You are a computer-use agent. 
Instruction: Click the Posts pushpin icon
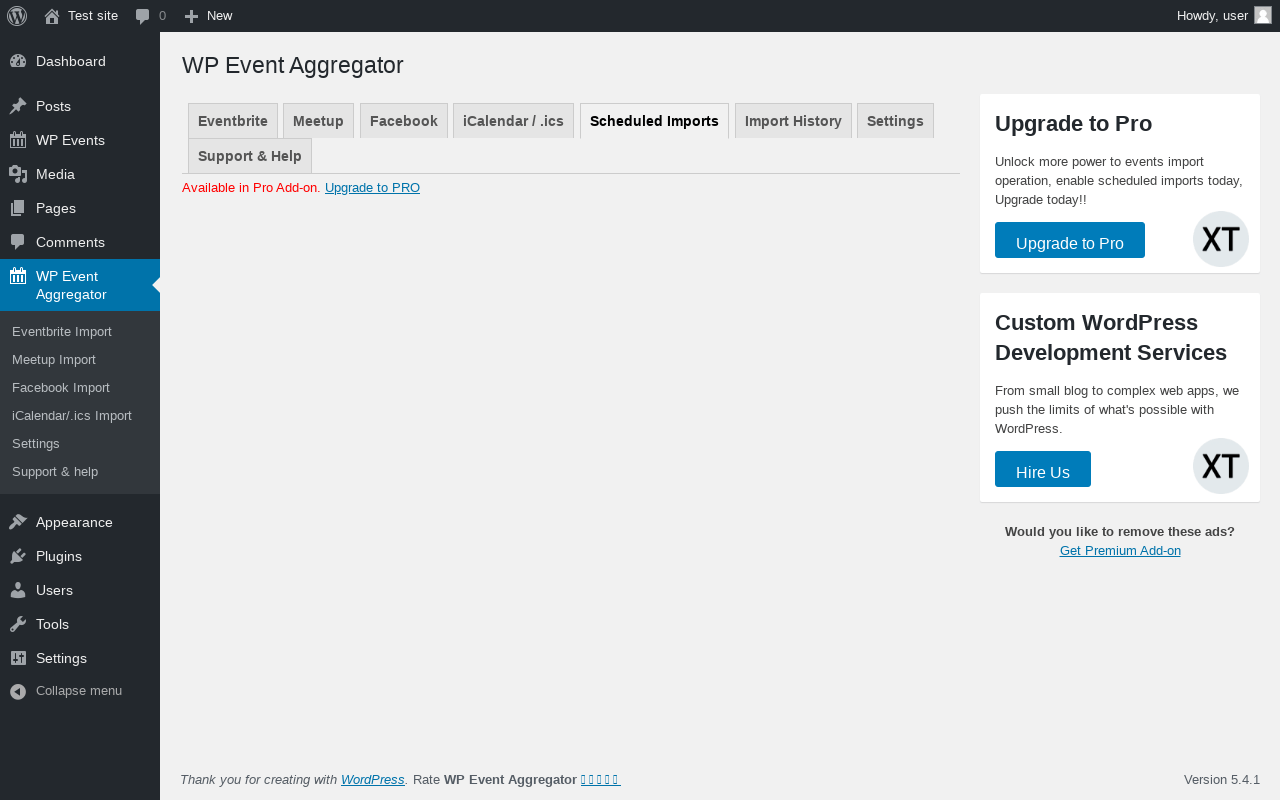tap(18, 106)
